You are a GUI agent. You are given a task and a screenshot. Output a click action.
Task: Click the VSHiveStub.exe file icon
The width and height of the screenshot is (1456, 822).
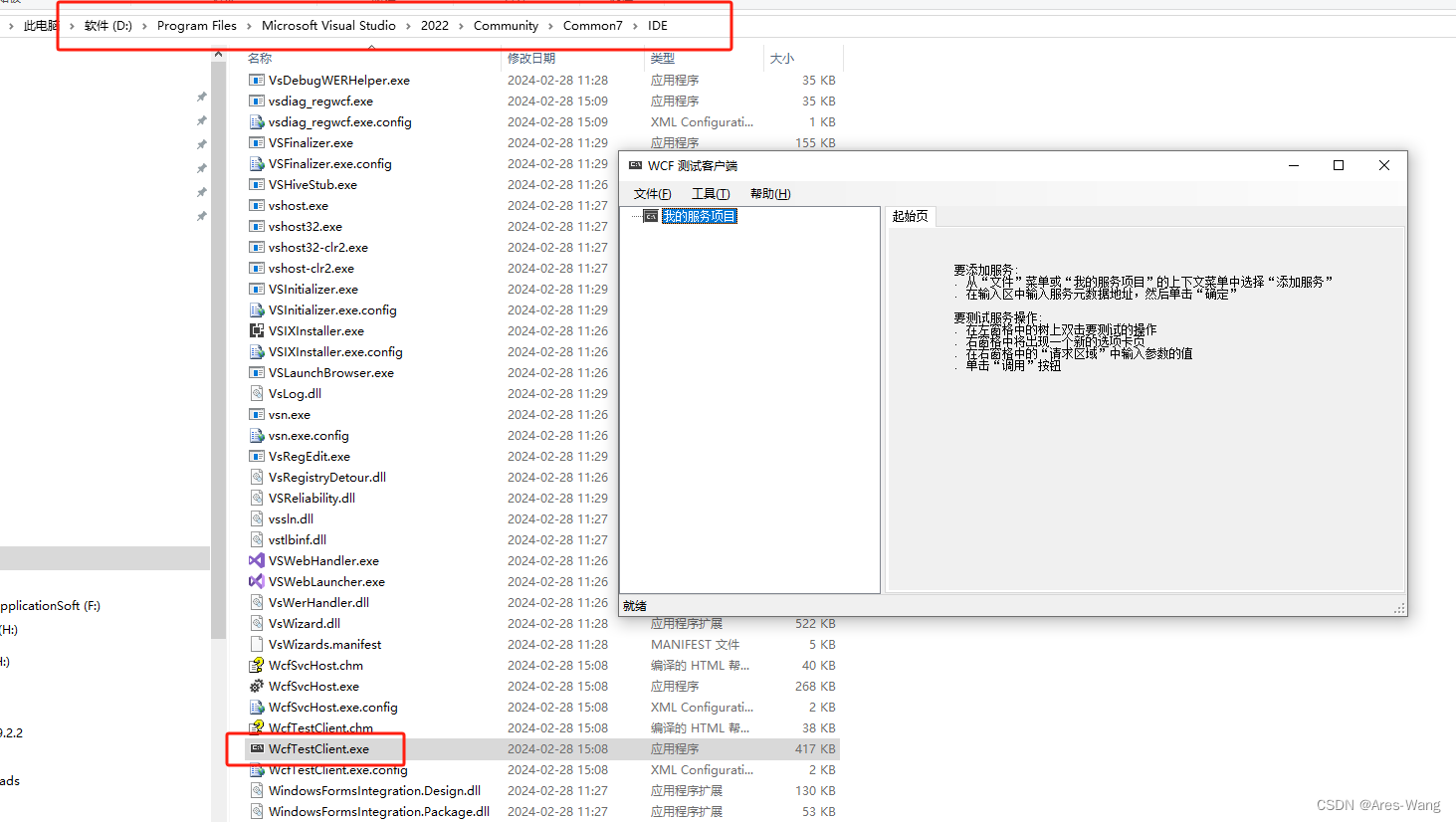pyautogui.click(x=257, y=184)
